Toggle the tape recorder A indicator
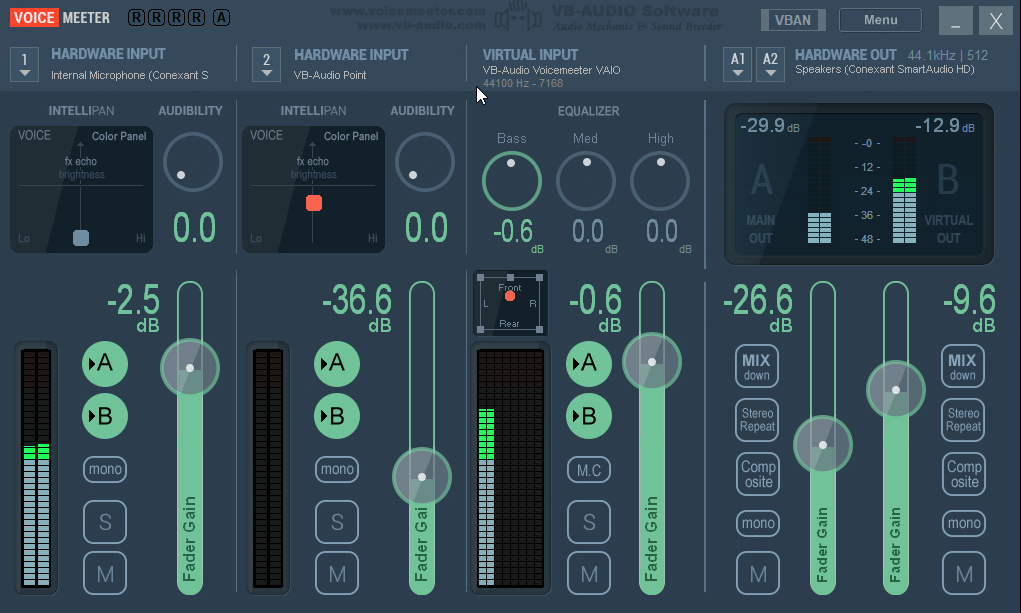The width and height of the screenshot is (1021, 613). [221, 18]
